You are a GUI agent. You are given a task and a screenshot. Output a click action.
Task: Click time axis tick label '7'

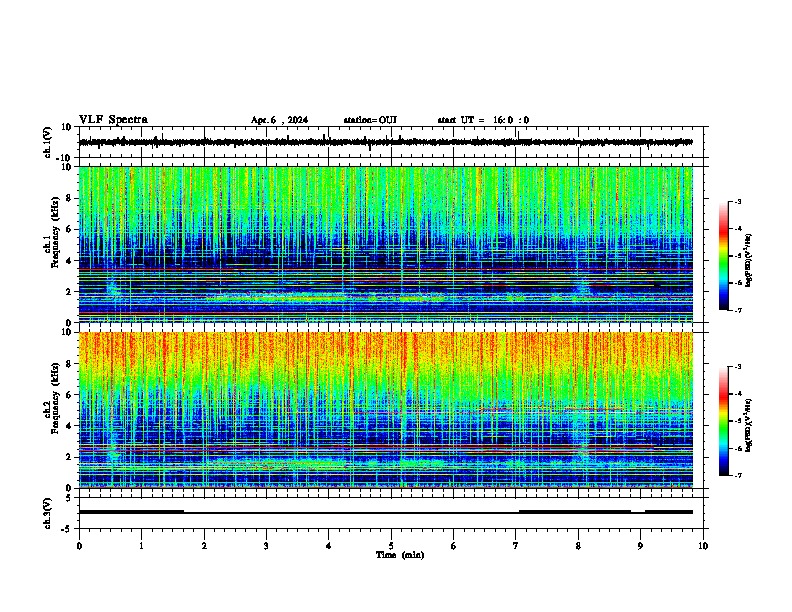tap(516, 546)
